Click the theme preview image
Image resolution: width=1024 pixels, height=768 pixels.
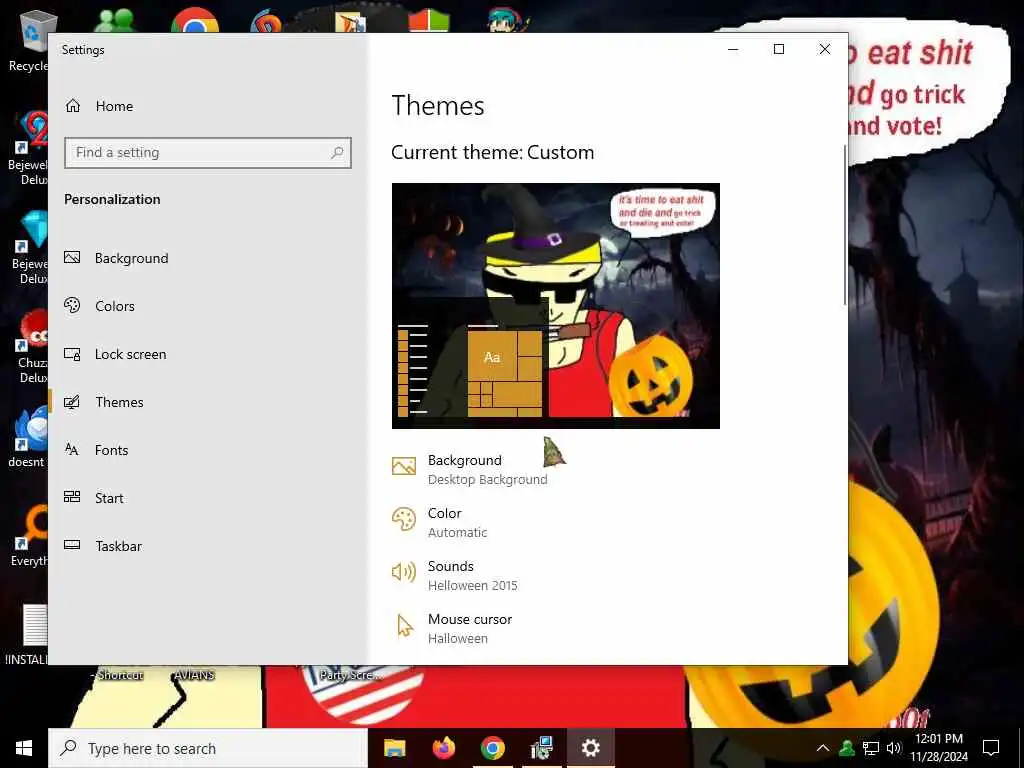(556, 306)
